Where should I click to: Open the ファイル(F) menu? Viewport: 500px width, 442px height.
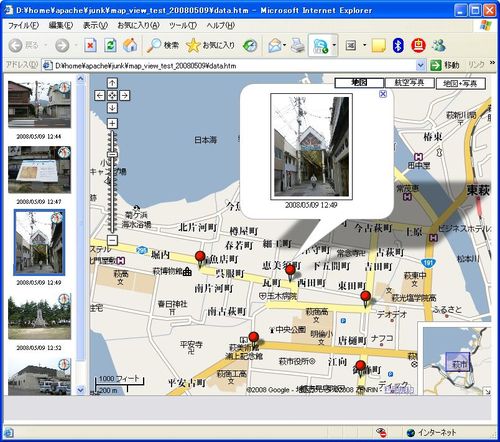pos(23,25)
